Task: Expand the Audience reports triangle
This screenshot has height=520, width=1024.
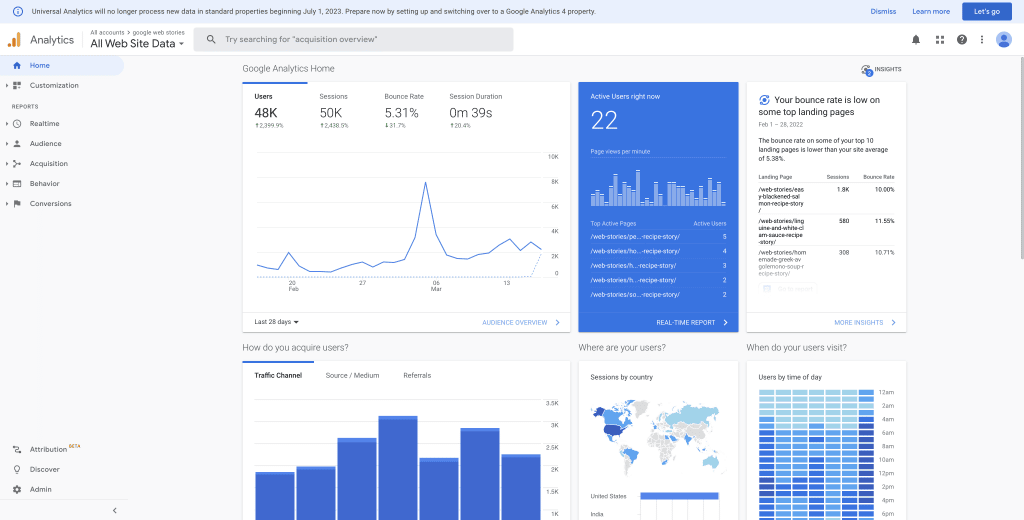Action: (x=7, y=144)
